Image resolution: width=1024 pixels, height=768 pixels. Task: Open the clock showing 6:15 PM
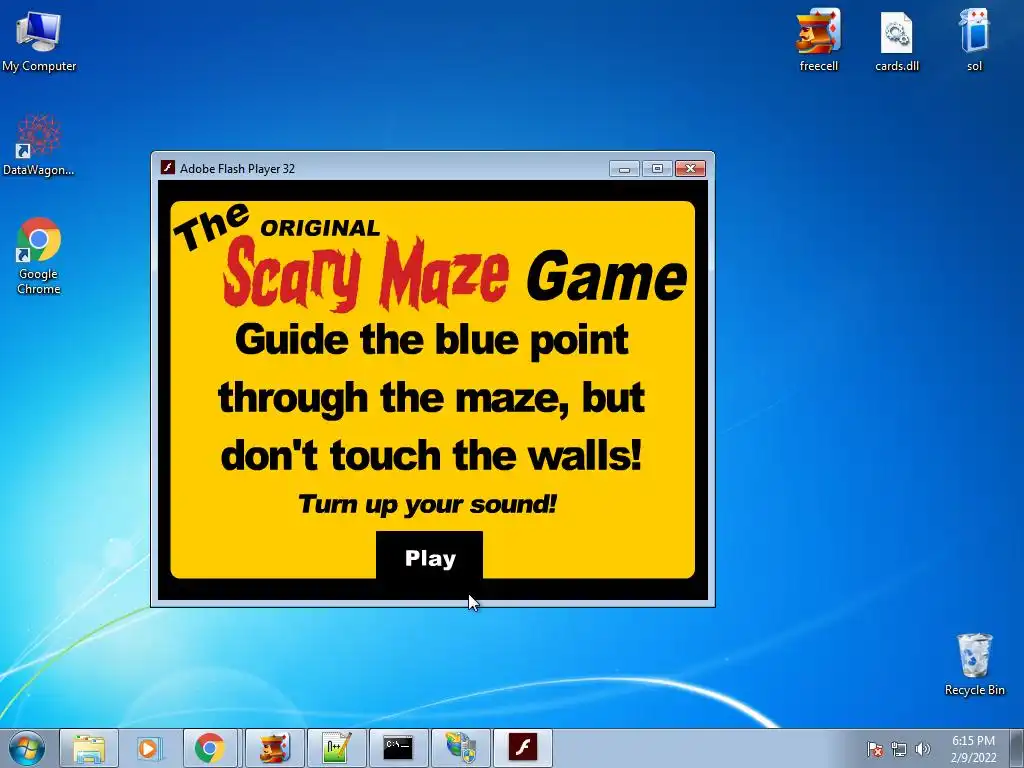coord(973,749)
